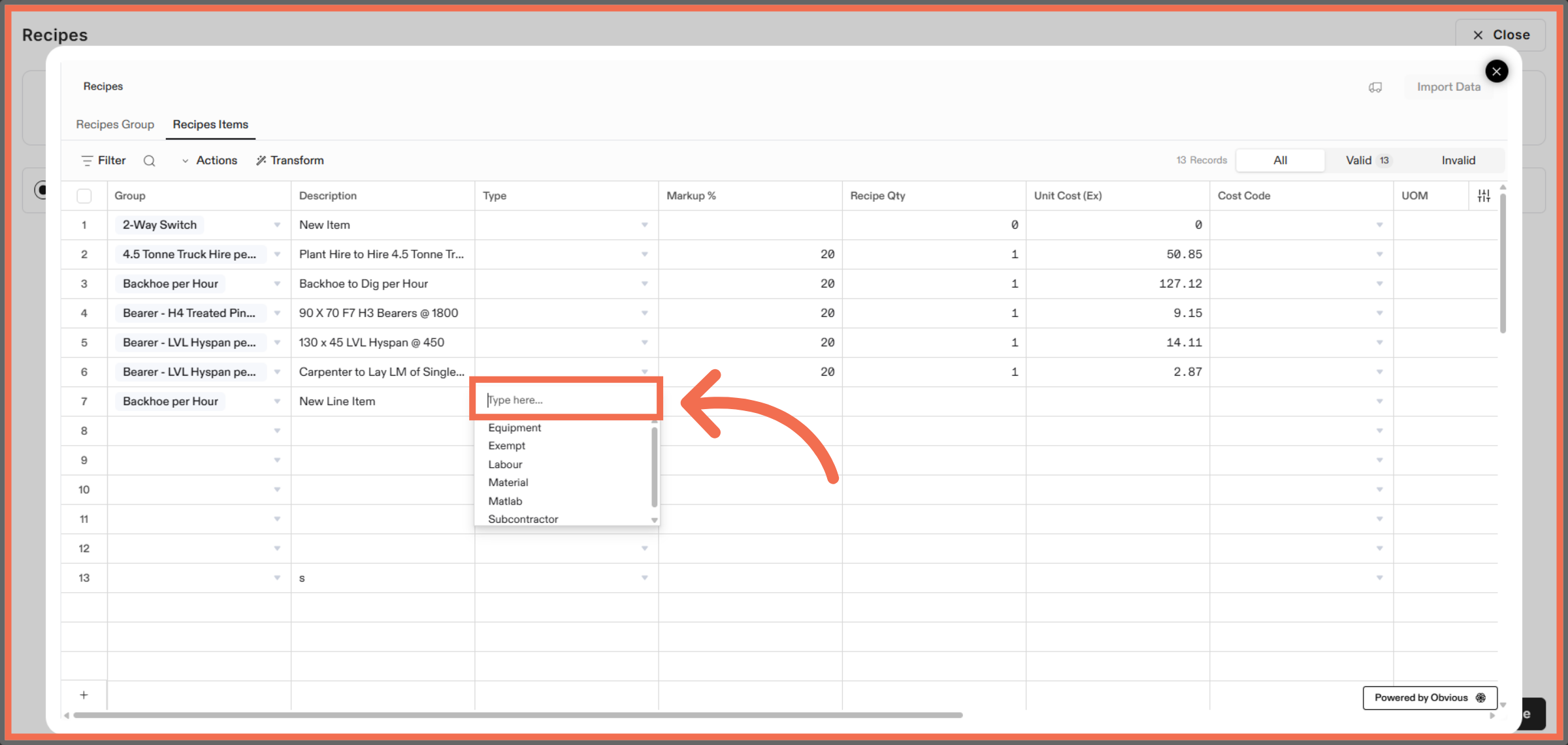Click the Powered by Obvious badge

click(x=1429, y=697)
